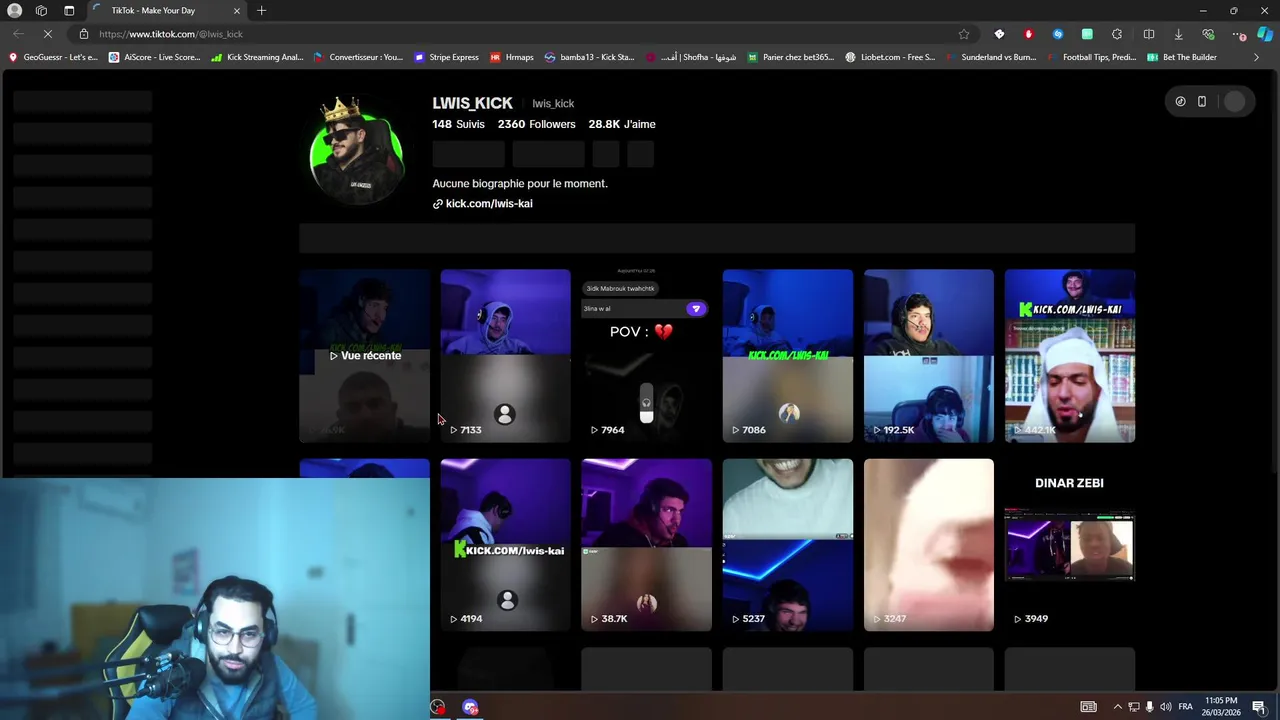Open the video with 3247 views
The height and width of the screenshot is (720, 1280).
pyautogui.click(x=928, y=545)
